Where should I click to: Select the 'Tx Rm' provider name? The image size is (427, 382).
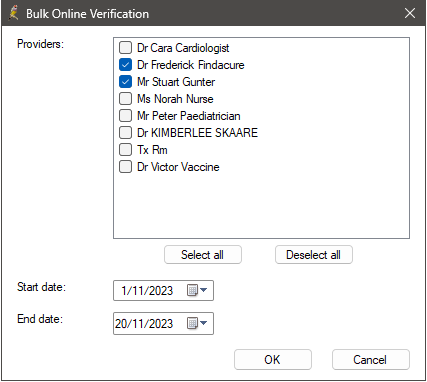point(152,150)
